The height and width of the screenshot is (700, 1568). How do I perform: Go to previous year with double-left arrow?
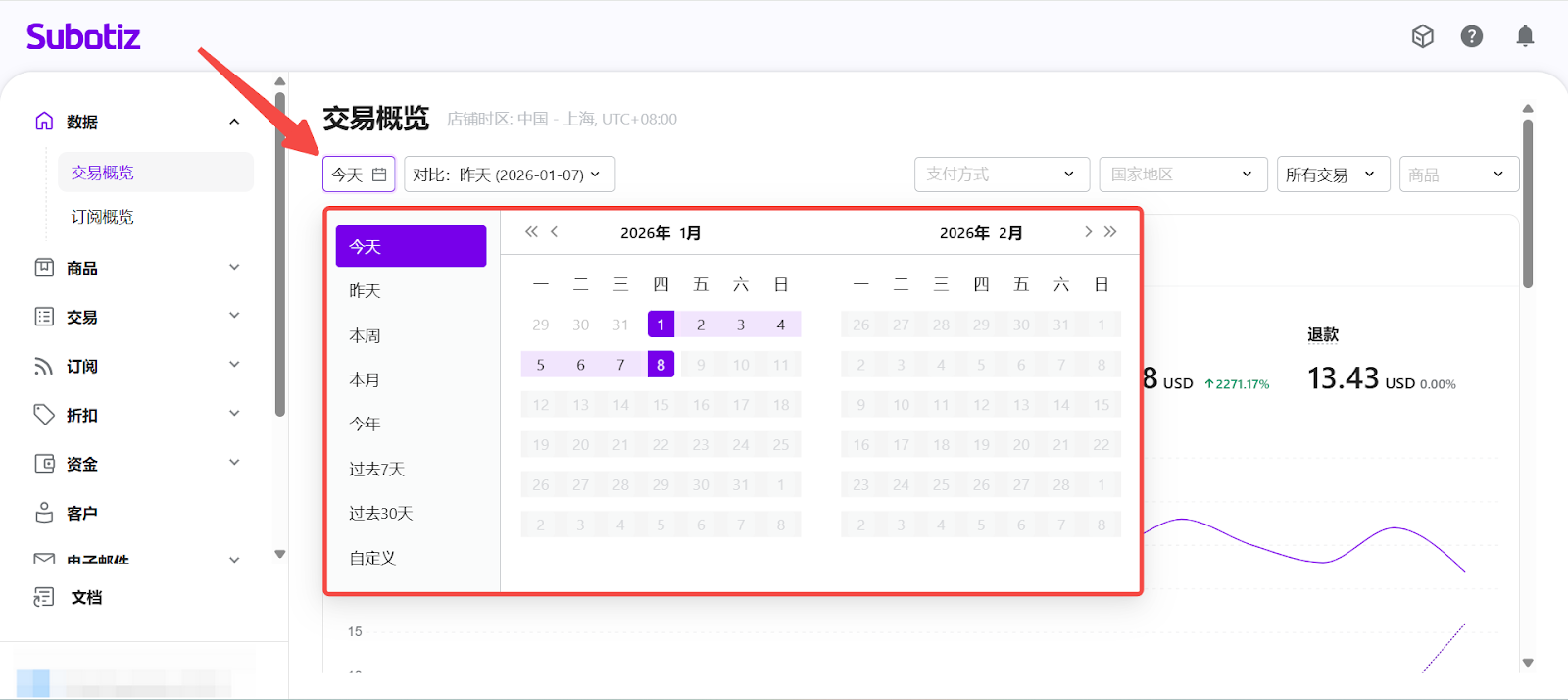point(531,232)
